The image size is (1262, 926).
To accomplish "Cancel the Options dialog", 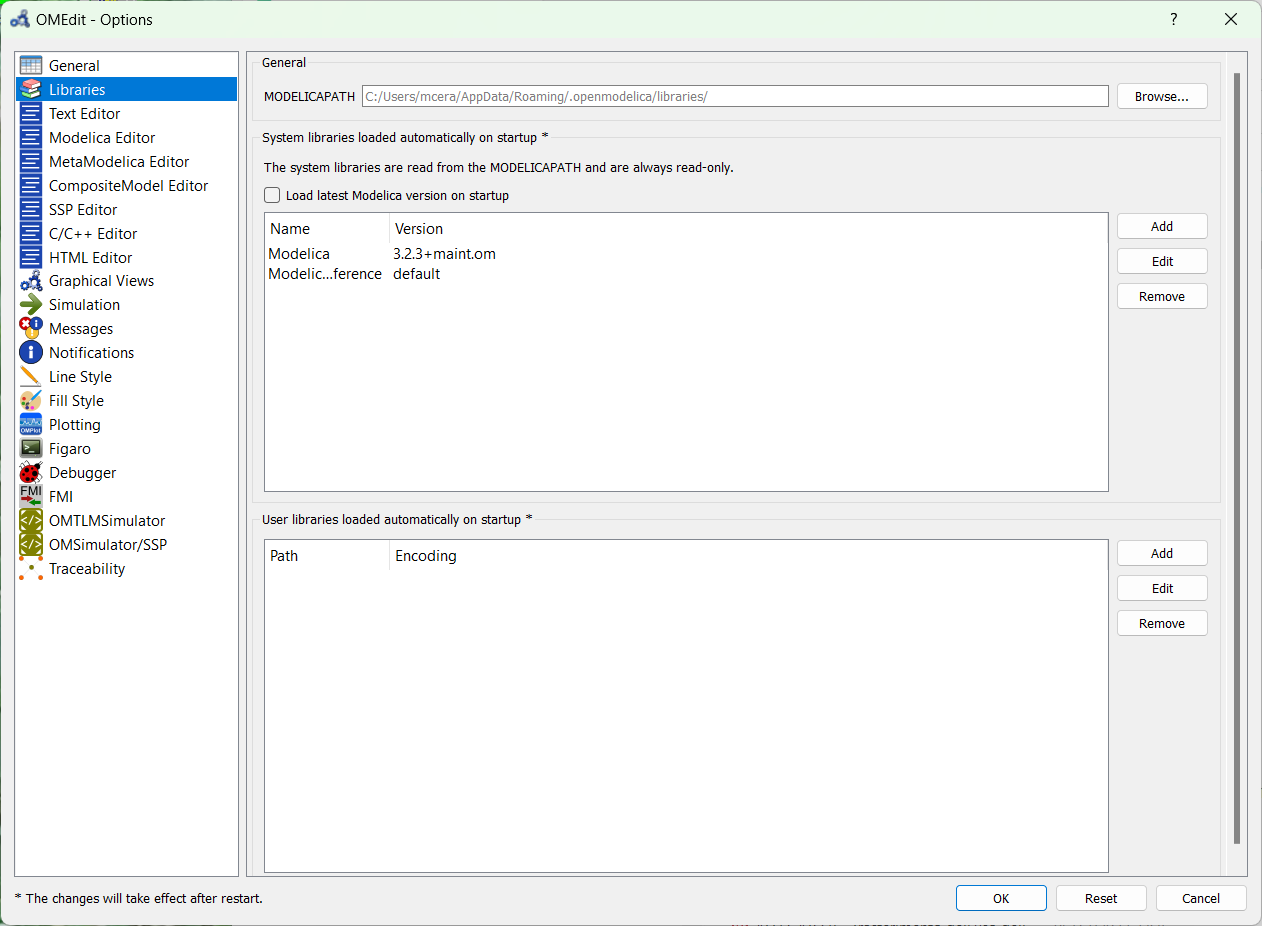I will 1201,898.
